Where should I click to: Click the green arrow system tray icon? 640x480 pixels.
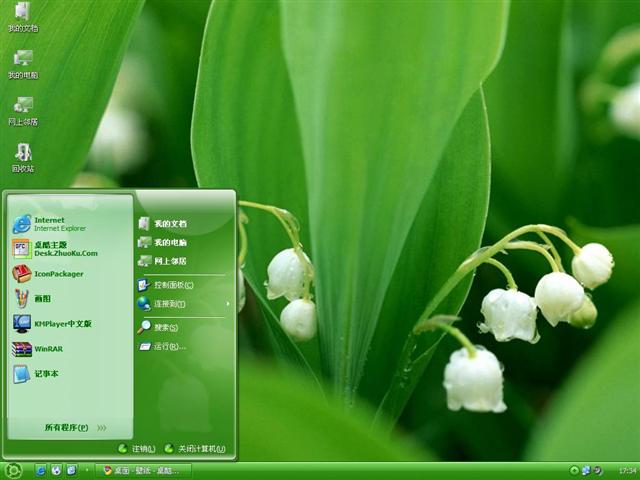[x=574, y=471]
